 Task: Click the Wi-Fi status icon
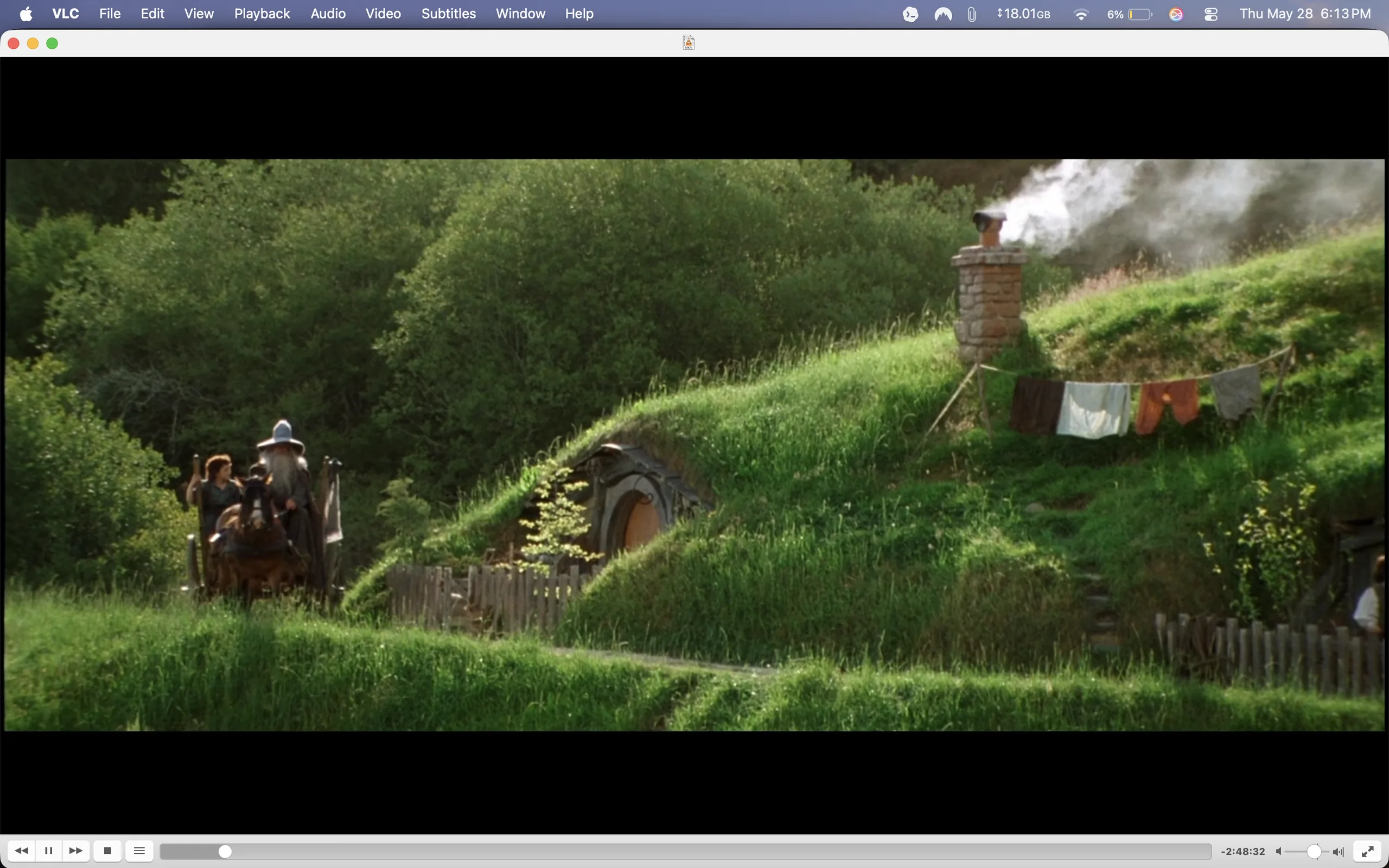pyautogui.click(x=1081, y=14)
